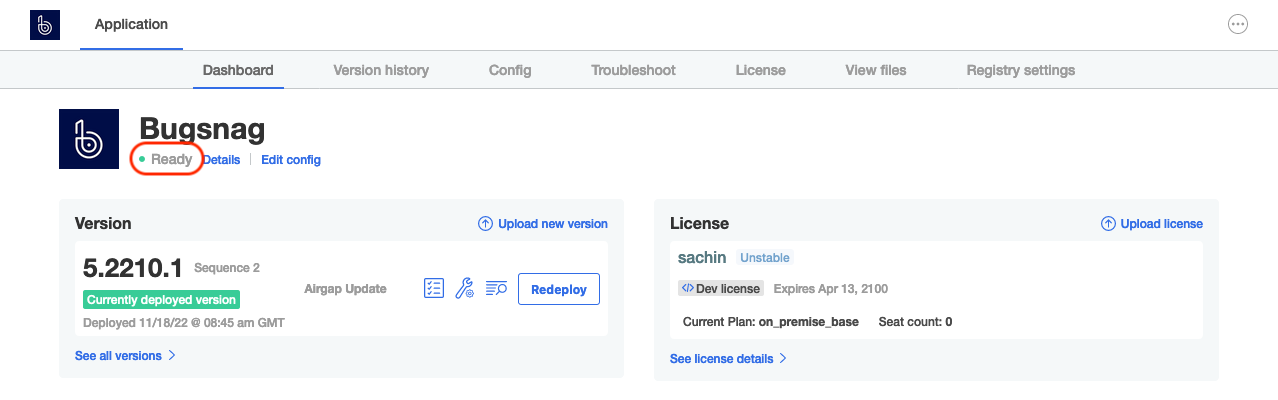Click the Airgap Update label
1278x400 pixels.
(x=345, y=289)
